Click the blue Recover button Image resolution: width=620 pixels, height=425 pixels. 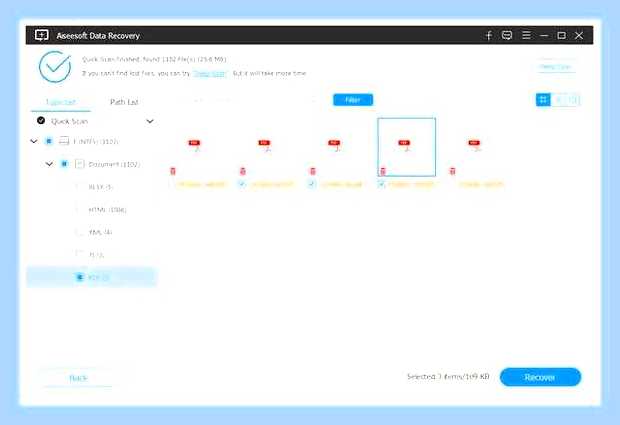[541, 377]
